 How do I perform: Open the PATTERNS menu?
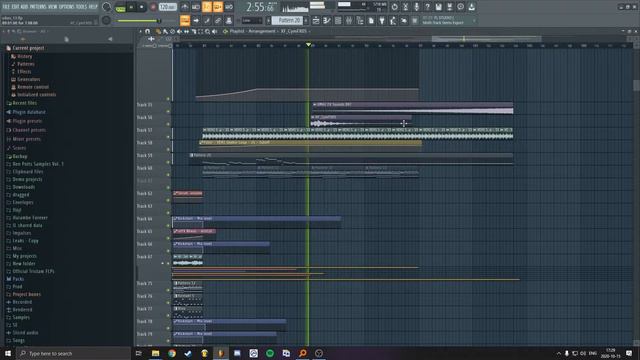coord(38,7)
